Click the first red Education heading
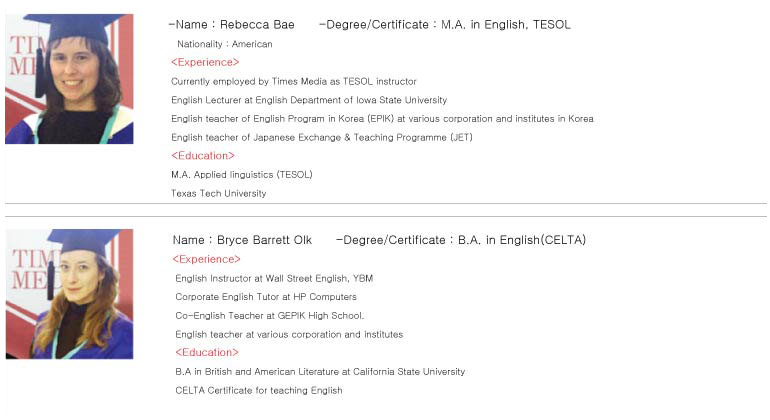 (203, 156)
